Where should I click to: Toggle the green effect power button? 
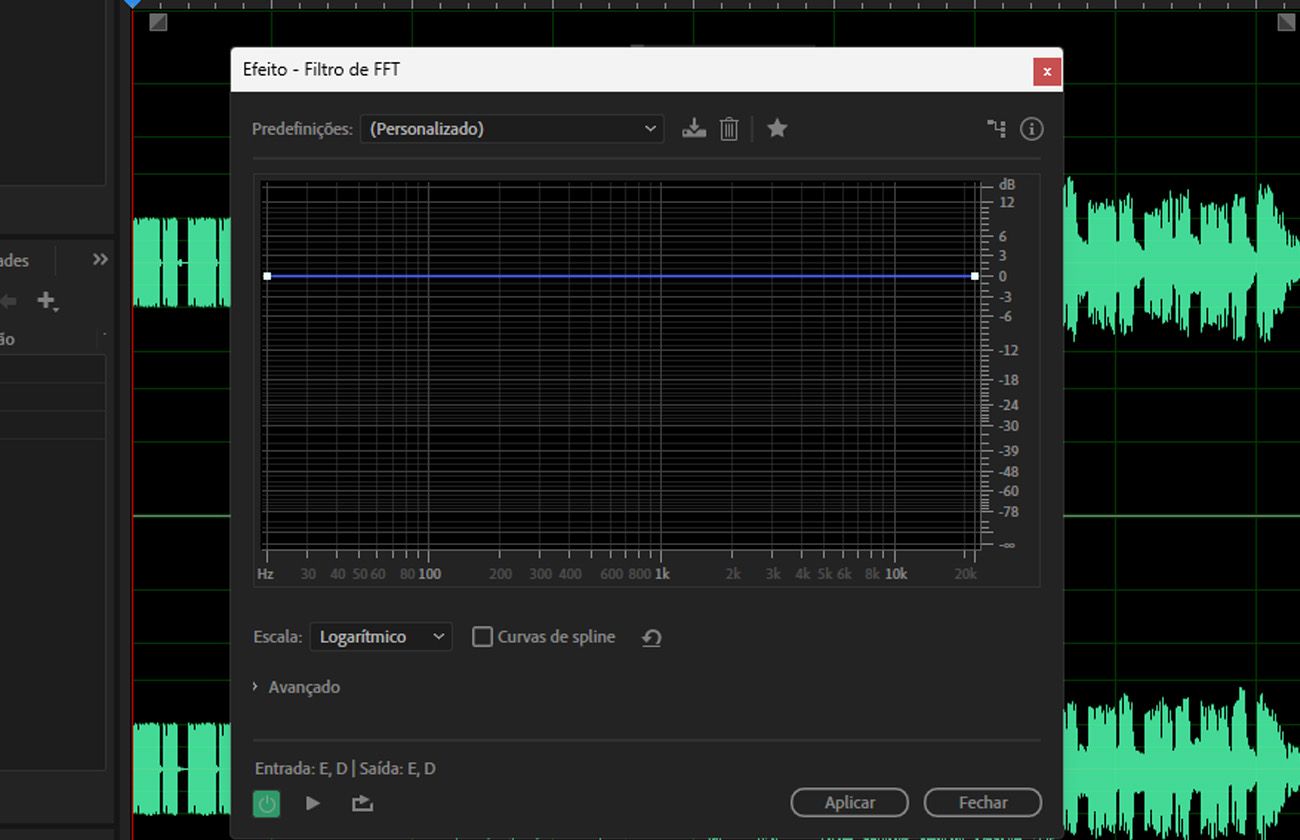tap(266, 803)
